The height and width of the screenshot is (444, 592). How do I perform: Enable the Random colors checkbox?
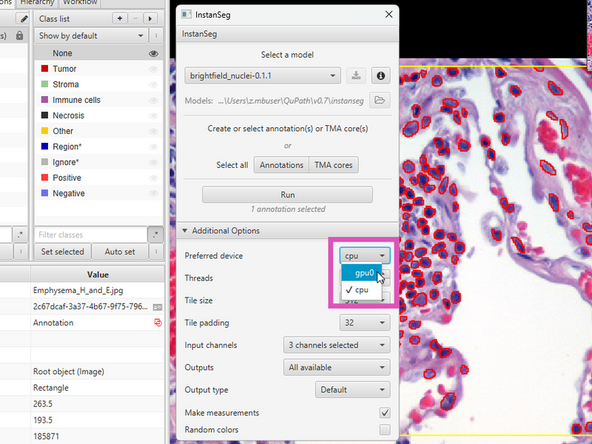(x=385, y=429)
